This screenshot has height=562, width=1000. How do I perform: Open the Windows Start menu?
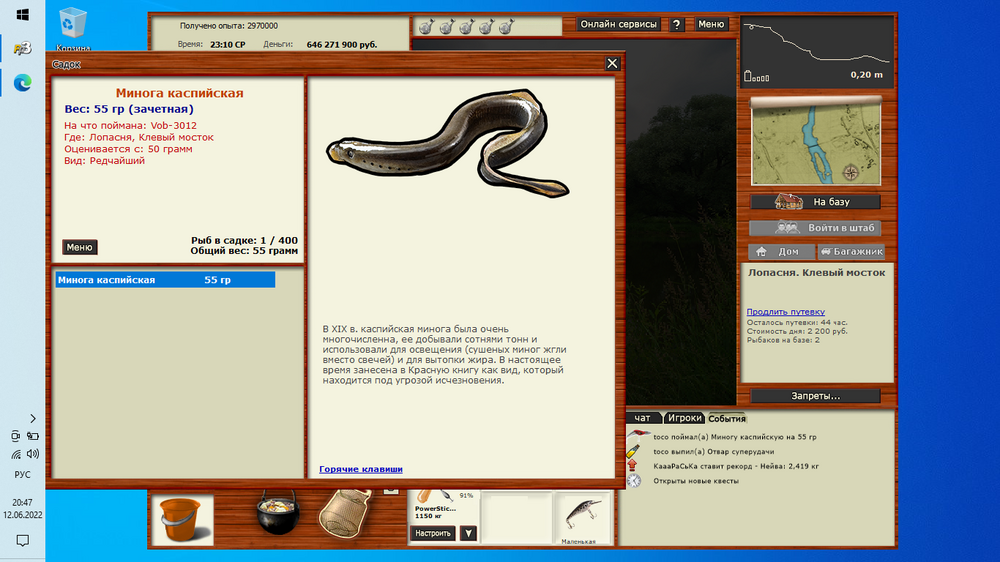(22, 15)
